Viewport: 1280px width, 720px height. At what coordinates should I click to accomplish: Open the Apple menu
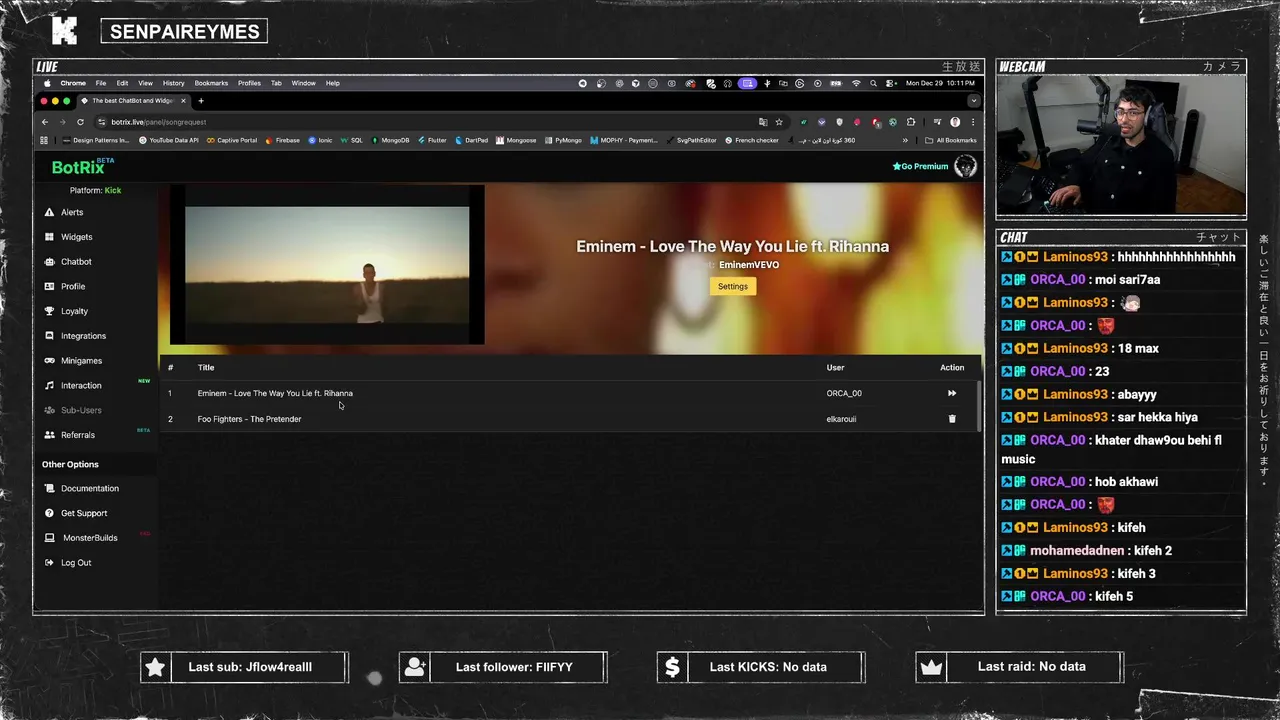coord(46,83)
